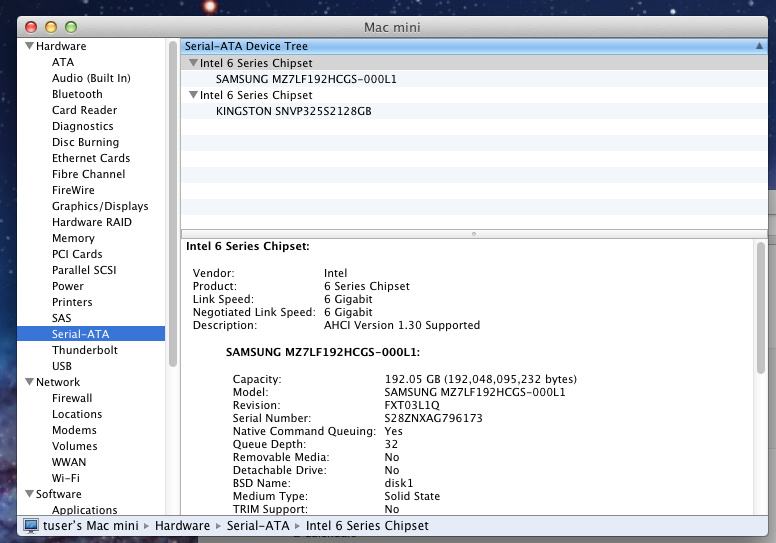776x543 pixels.
Task: Select Parallel SCSI entry
Action: point(84,270)
